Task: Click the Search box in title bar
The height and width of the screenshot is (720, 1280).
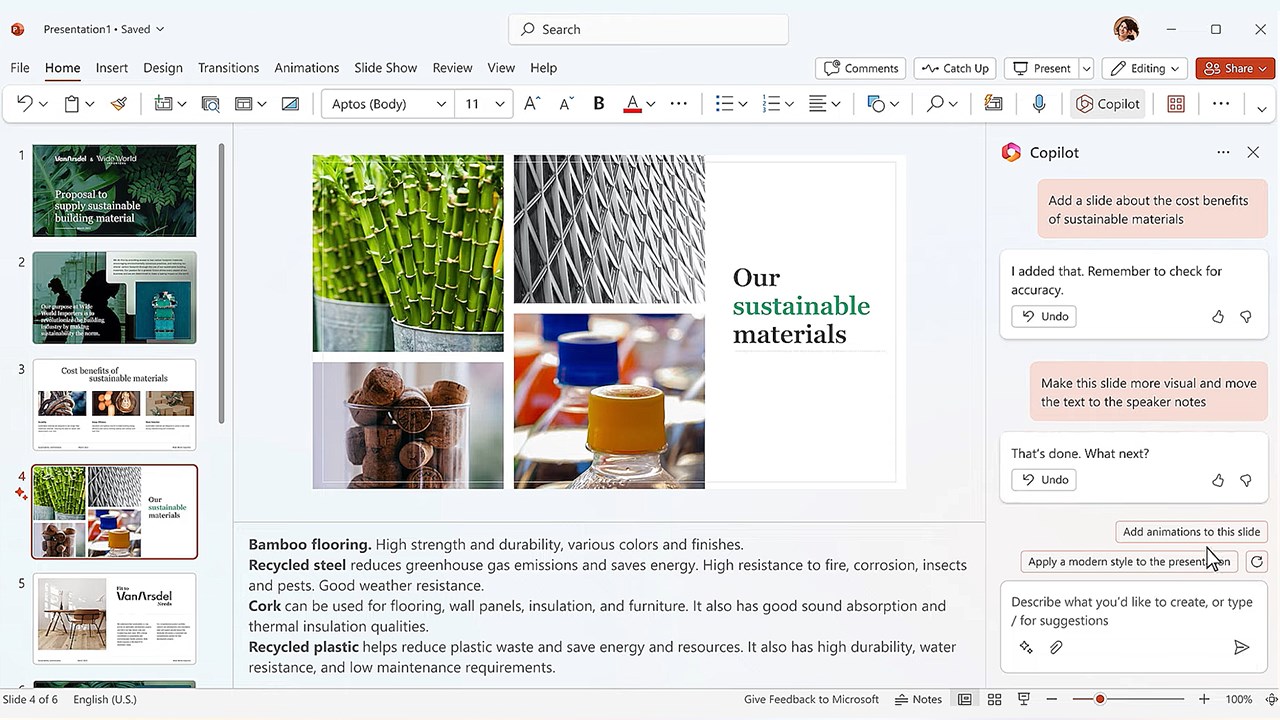Action: tap(649, 29)
